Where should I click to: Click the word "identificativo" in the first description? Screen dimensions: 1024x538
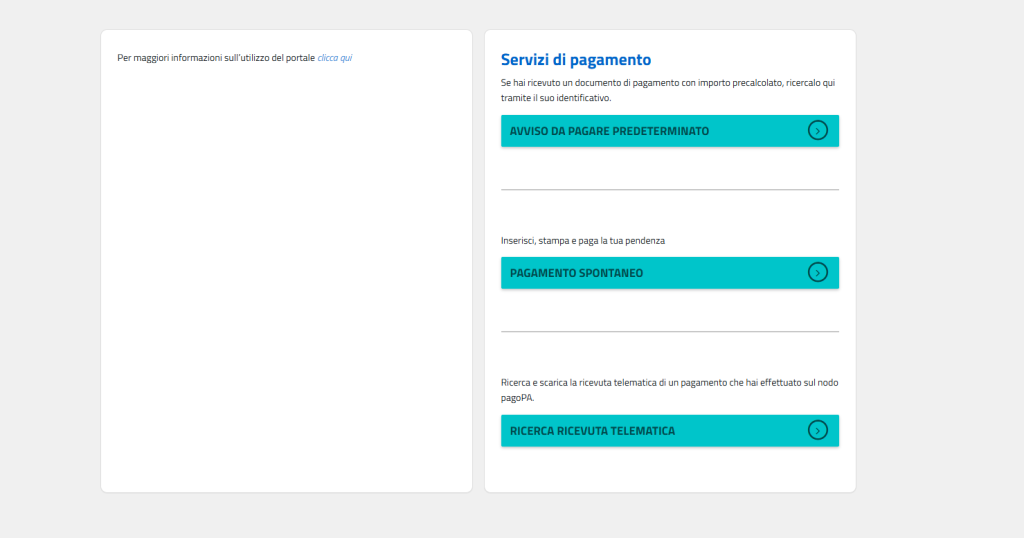click(x=580, y=98)
